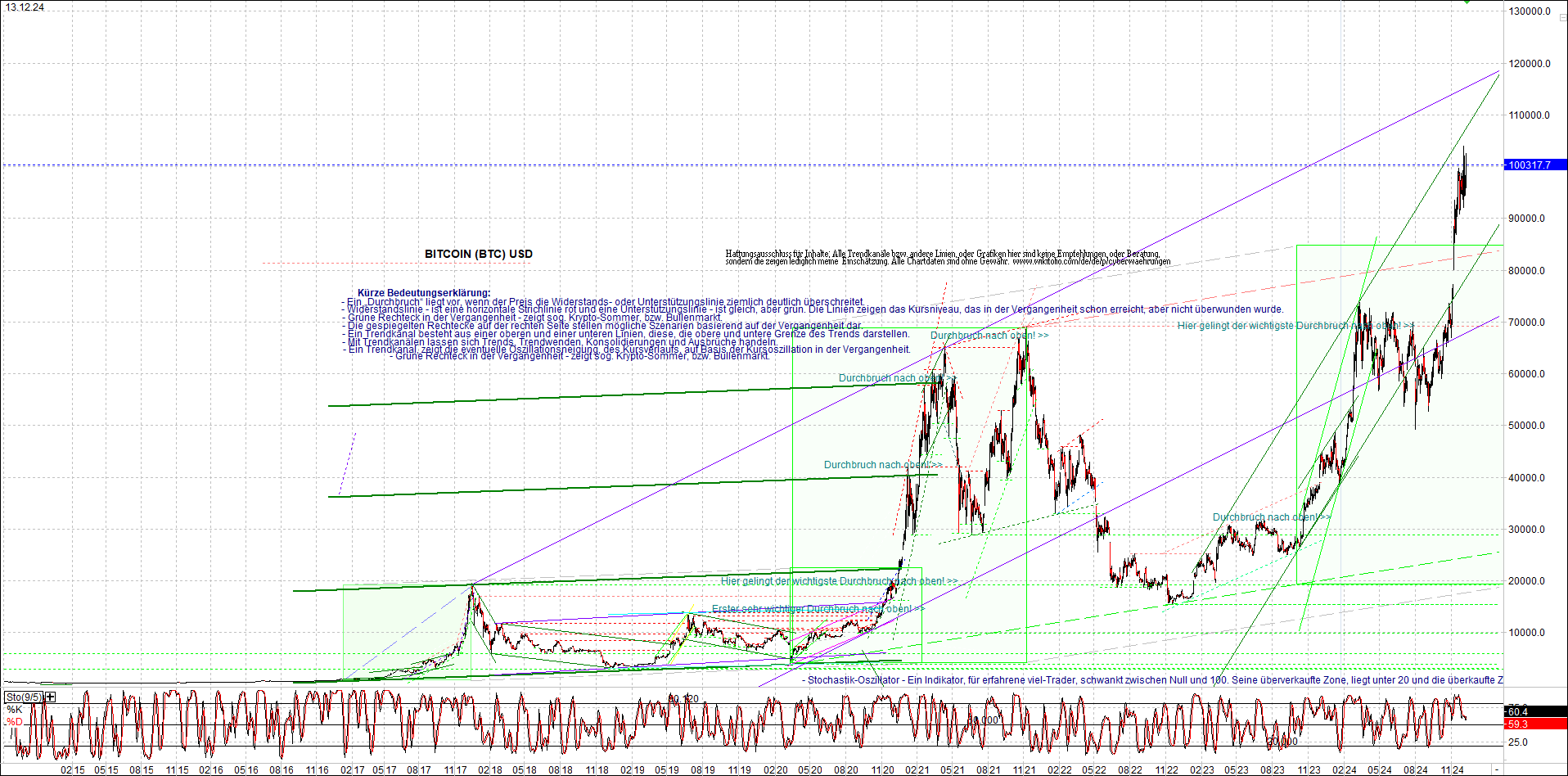Select the black 60.4 %K value tag

point(1535,711)
